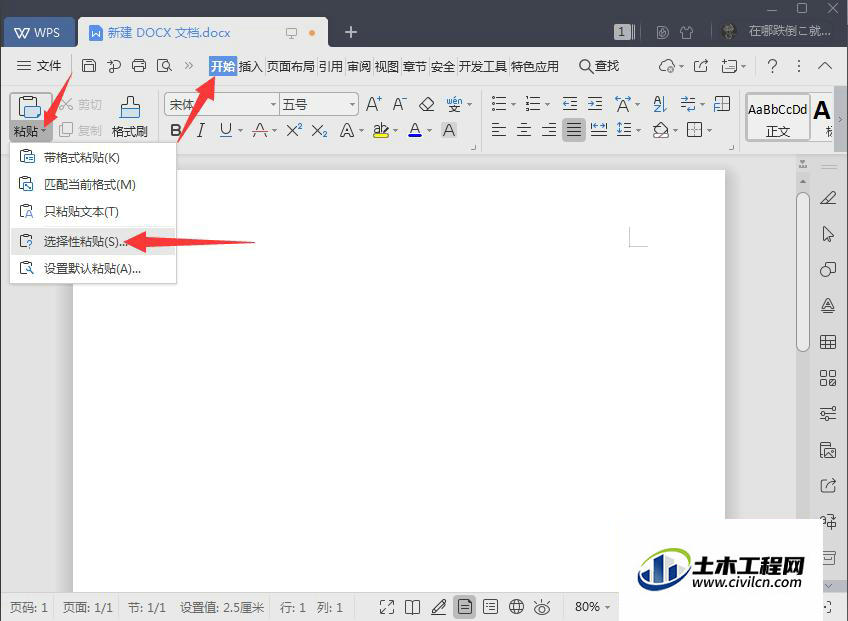The height and width of the screenshot is (621, 848).
Task: Clear formatting with the eraser icon
Action: 427,103
